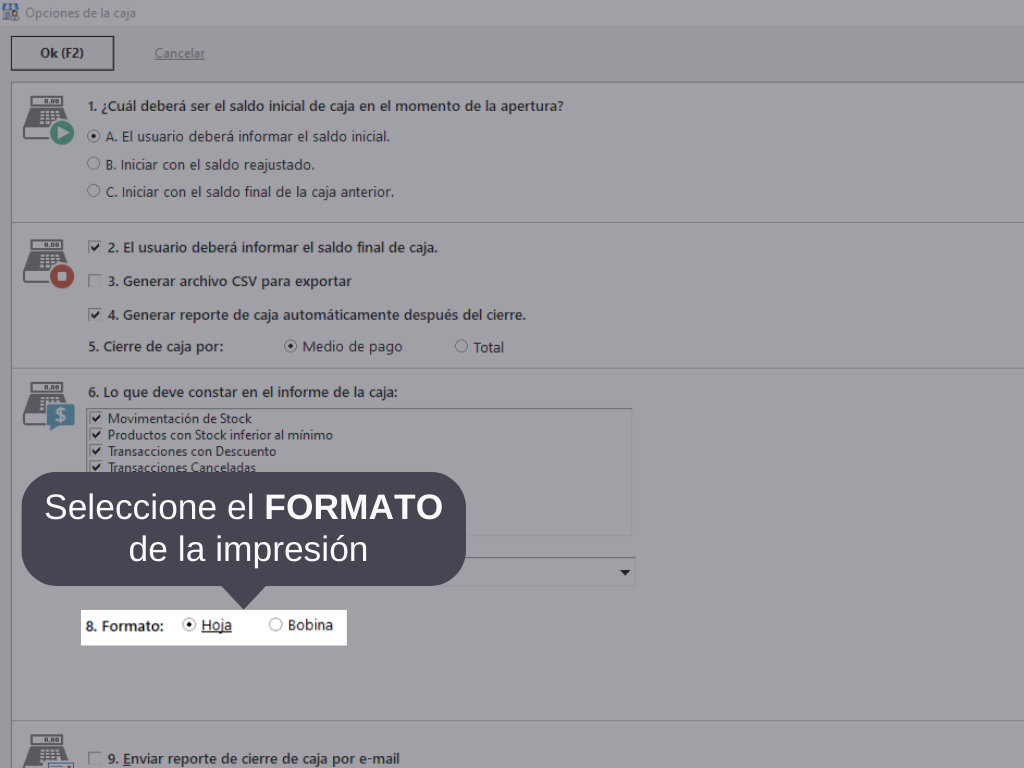Enable Generar archivo CSV para exportar
The width and height of the screenshot is (1024, 768).
click(x=95, y=281)
